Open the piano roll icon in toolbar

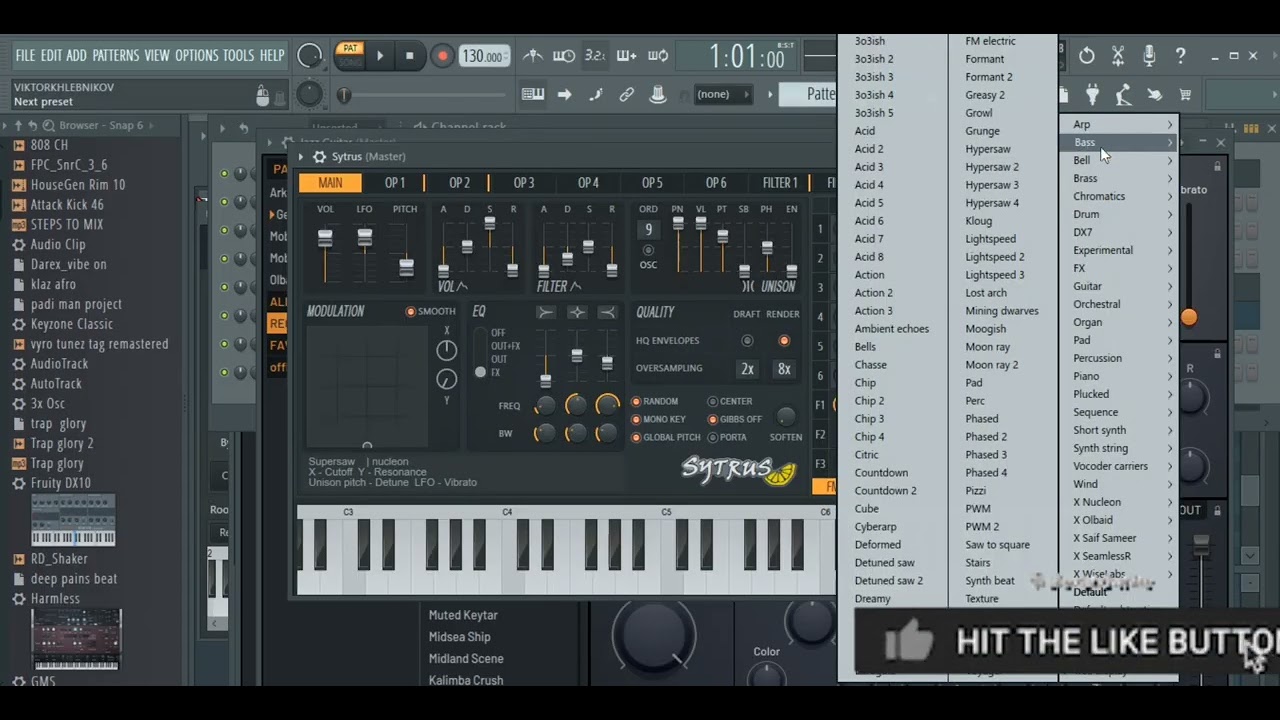point(533,95)
